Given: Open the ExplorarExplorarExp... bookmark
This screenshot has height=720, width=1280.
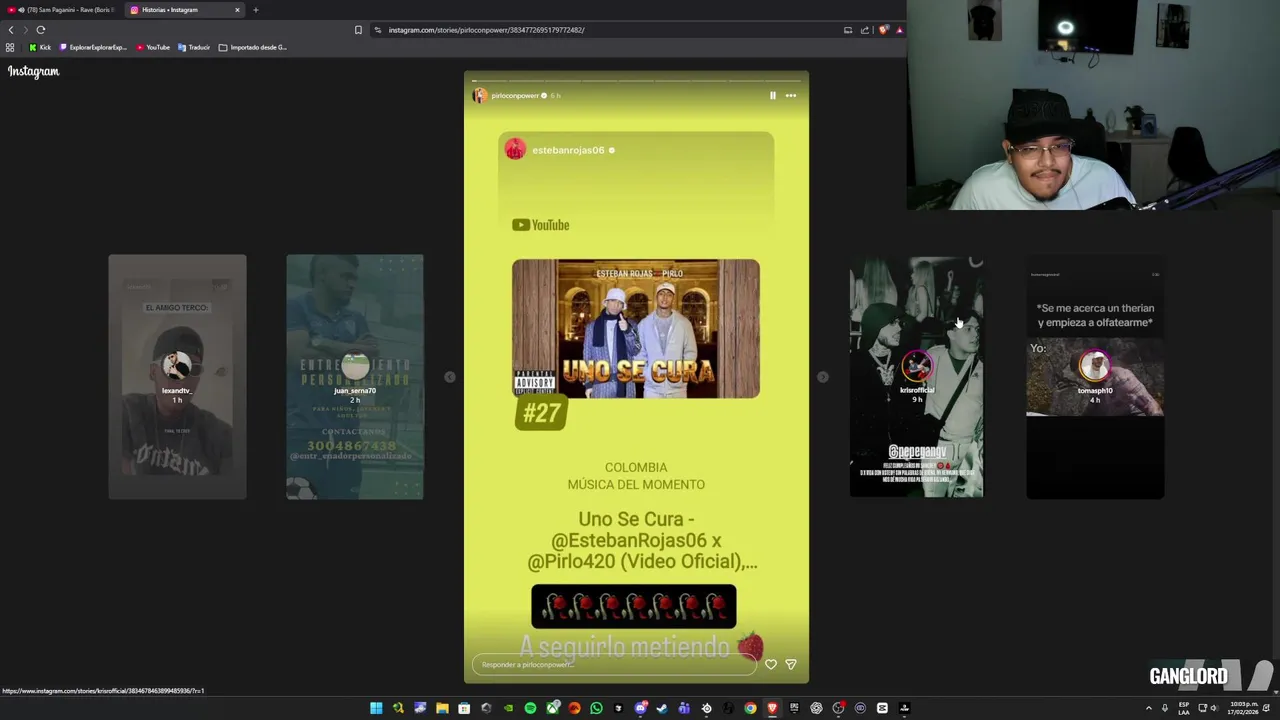Looking at the screenshot, I should (93, 47).
